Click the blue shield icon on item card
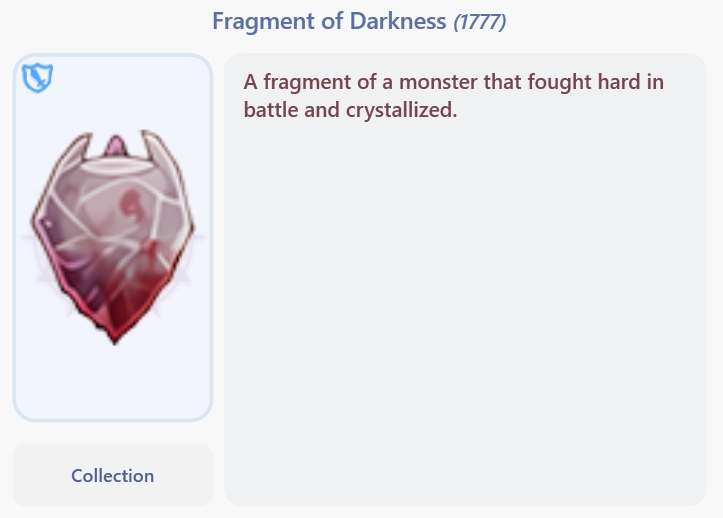 point(38,78)
